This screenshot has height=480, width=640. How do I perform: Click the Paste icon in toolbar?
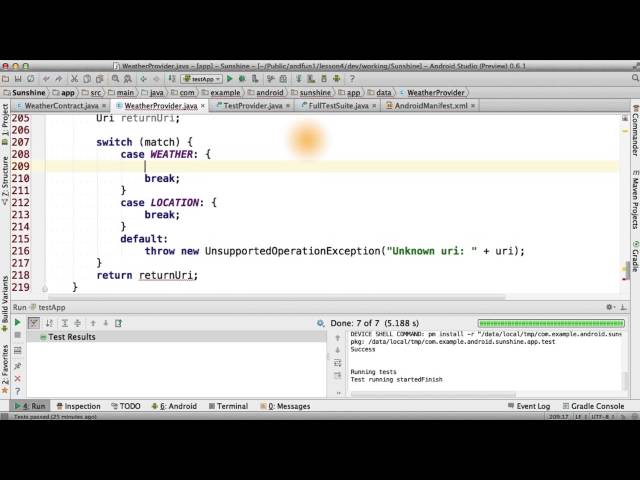(100, 79)
